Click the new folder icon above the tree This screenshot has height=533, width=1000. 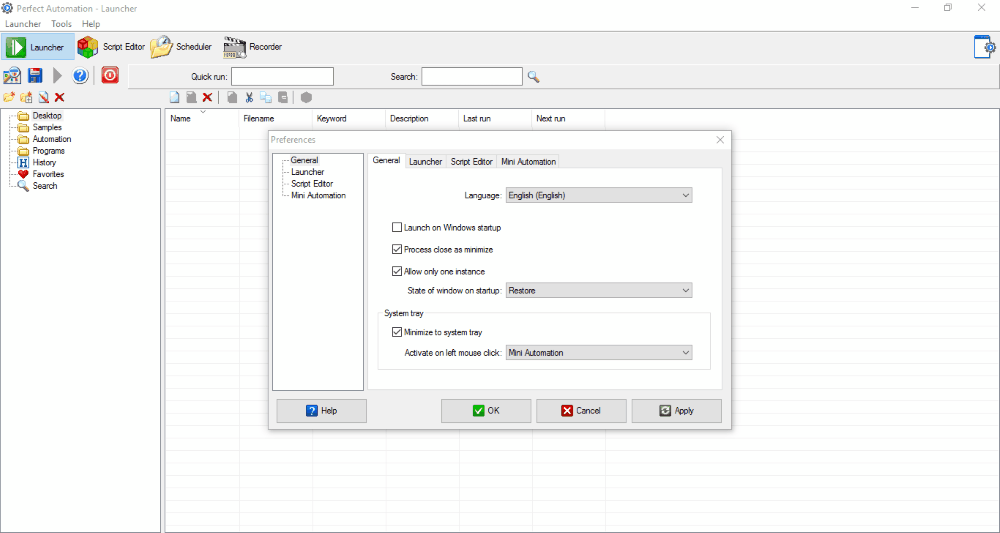(x=9, y=98)
